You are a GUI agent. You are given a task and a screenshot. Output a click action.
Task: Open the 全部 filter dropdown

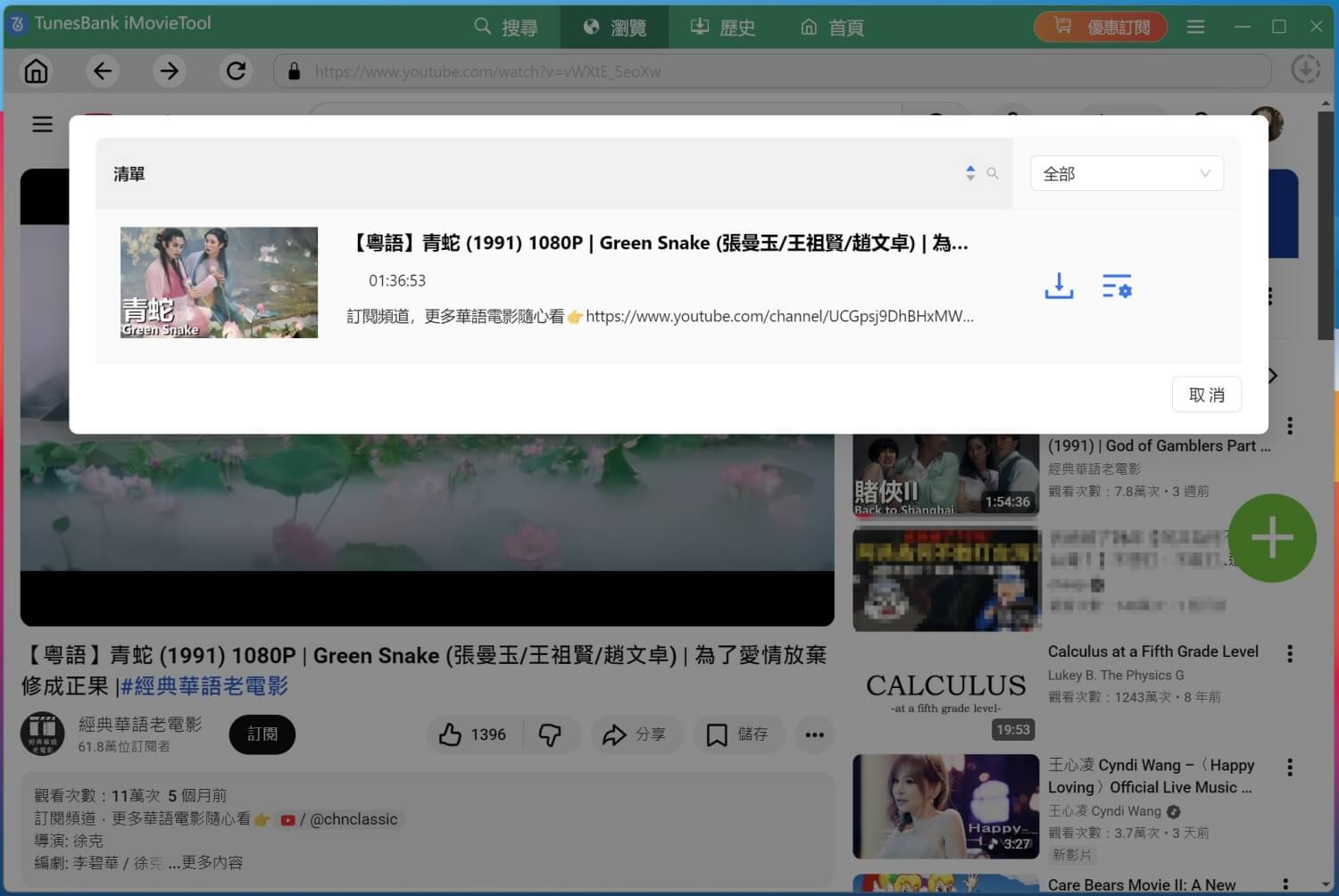point(1127,173)
